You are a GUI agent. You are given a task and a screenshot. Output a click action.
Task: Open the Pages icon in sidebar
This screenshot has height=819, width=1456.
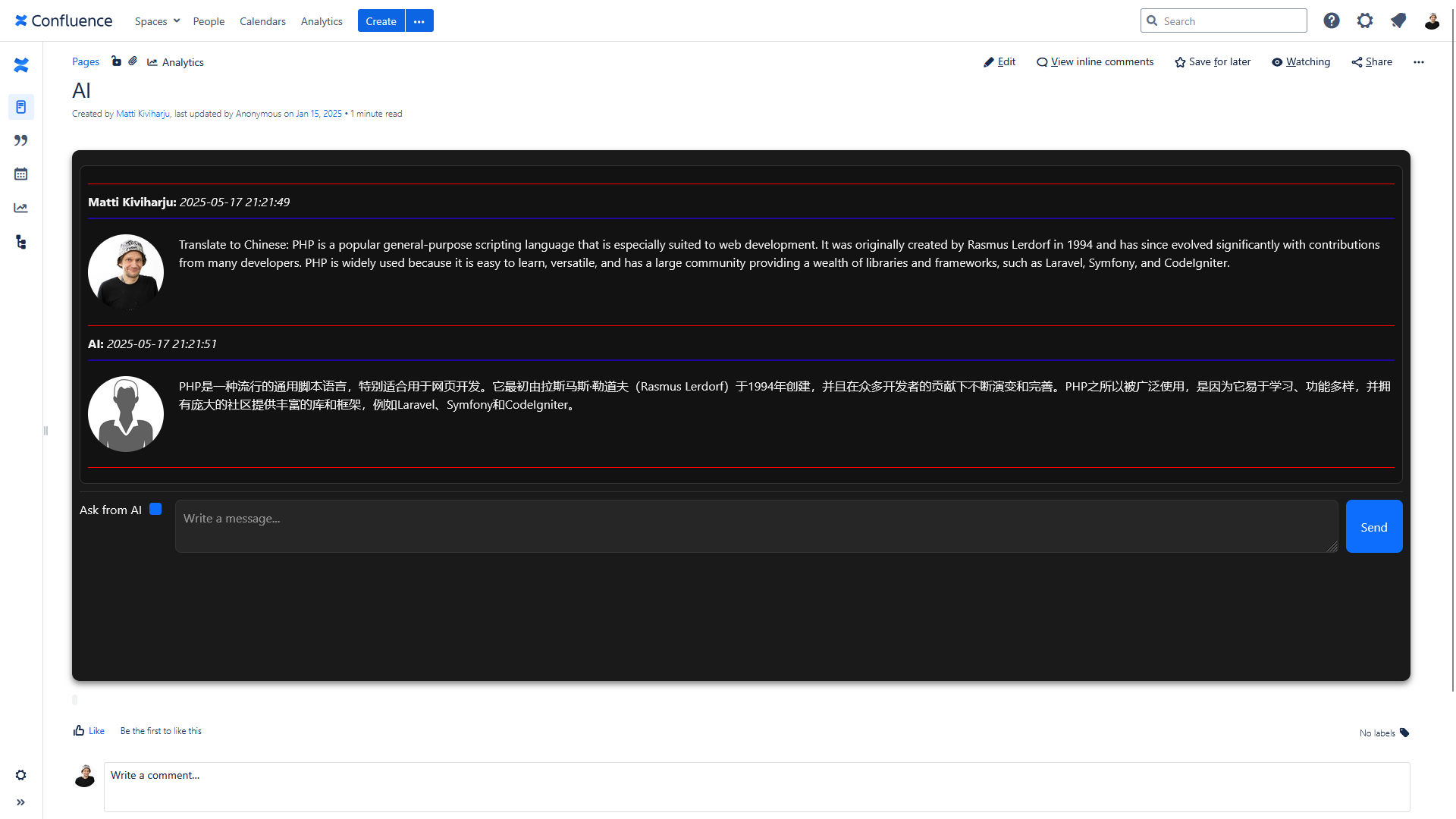click(x=21, y=107)
